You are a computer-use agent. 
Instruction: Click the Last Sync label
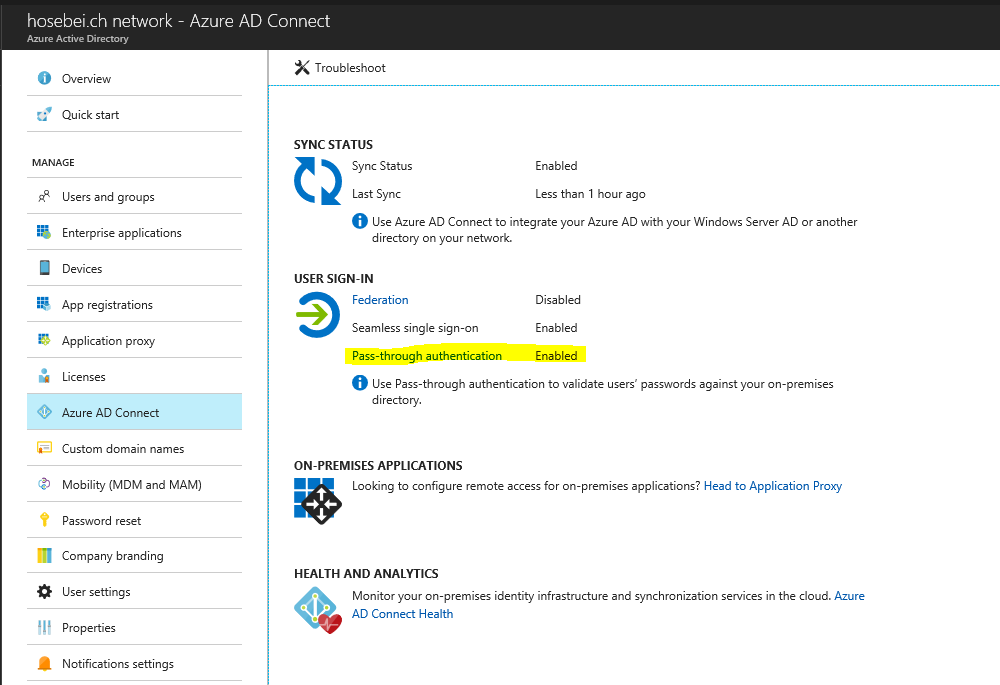[x=376, y=193]
